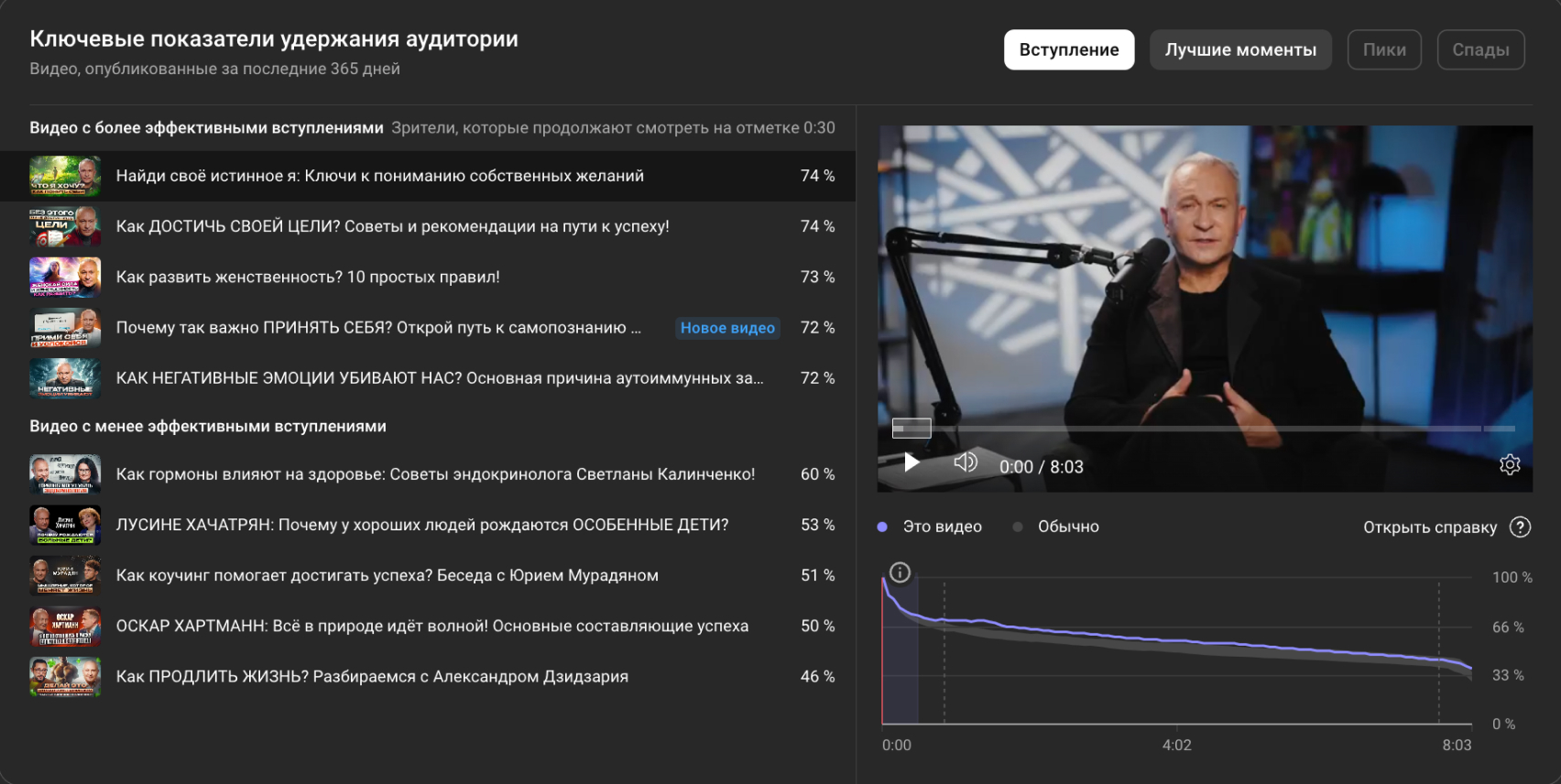Open Открыть справку link

(x=1430, y=527)
